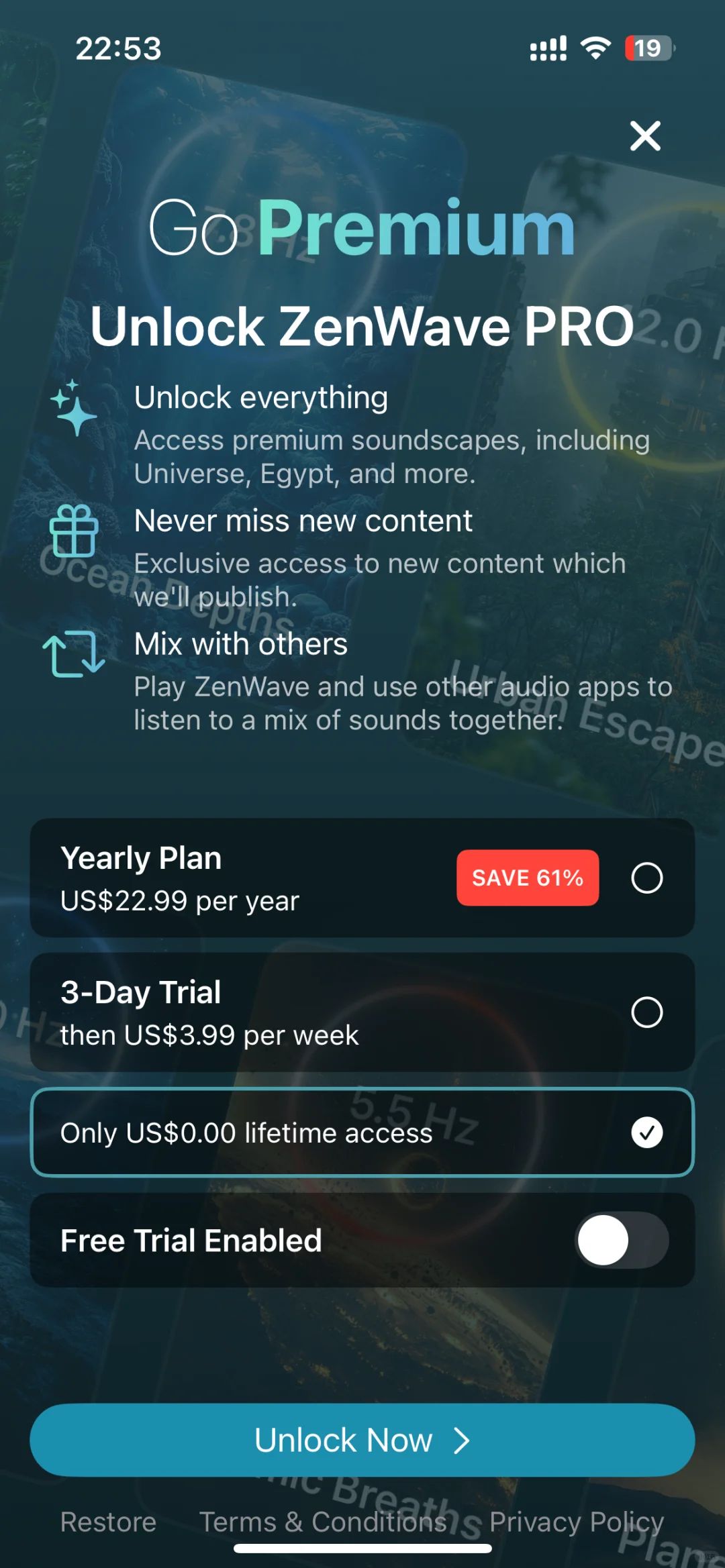Tap the gift box new content icon
This screenshot has width=725, height=1568.
click(x=74, y=531)
